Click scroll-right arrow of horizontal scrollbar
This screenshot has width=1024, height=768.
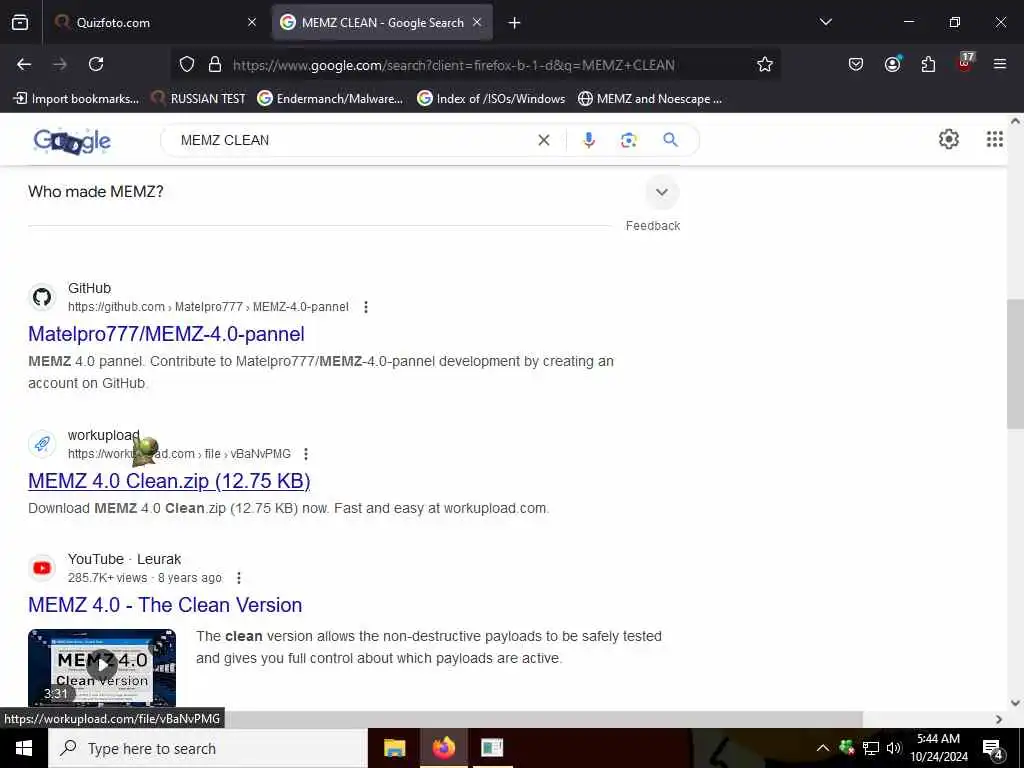[x=999, y=719]
